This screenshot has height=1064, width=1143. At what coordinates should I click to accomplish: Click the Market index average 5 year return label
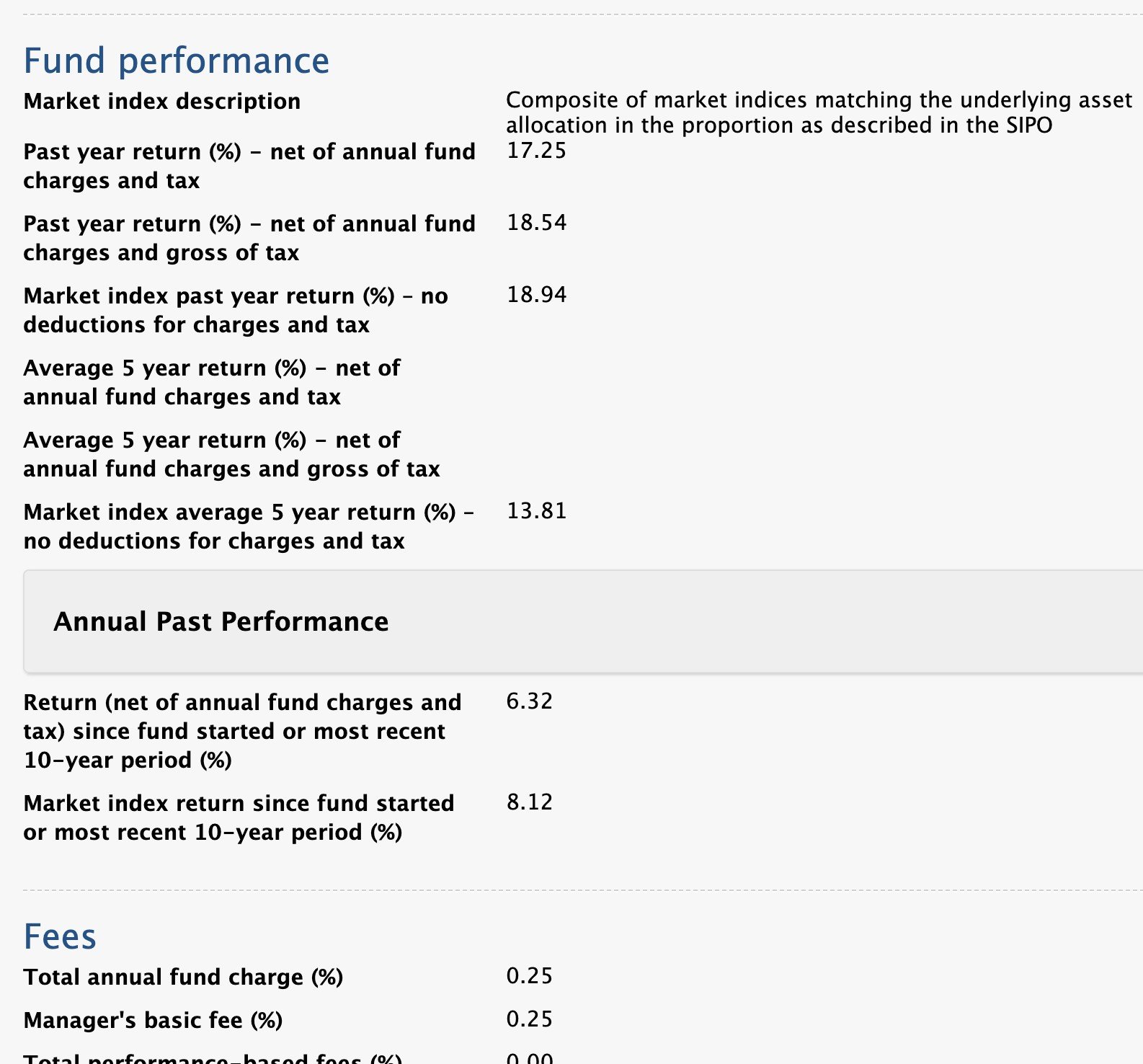click(249, 526)
